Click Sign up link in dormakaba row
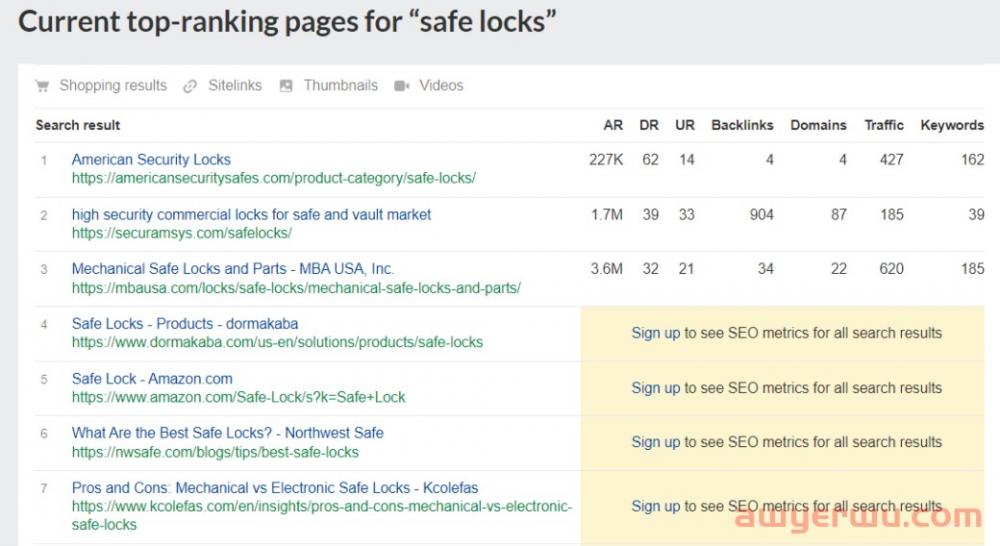Image resolution: width=1000 pixels, height=546 pixels. click(655, 333)
